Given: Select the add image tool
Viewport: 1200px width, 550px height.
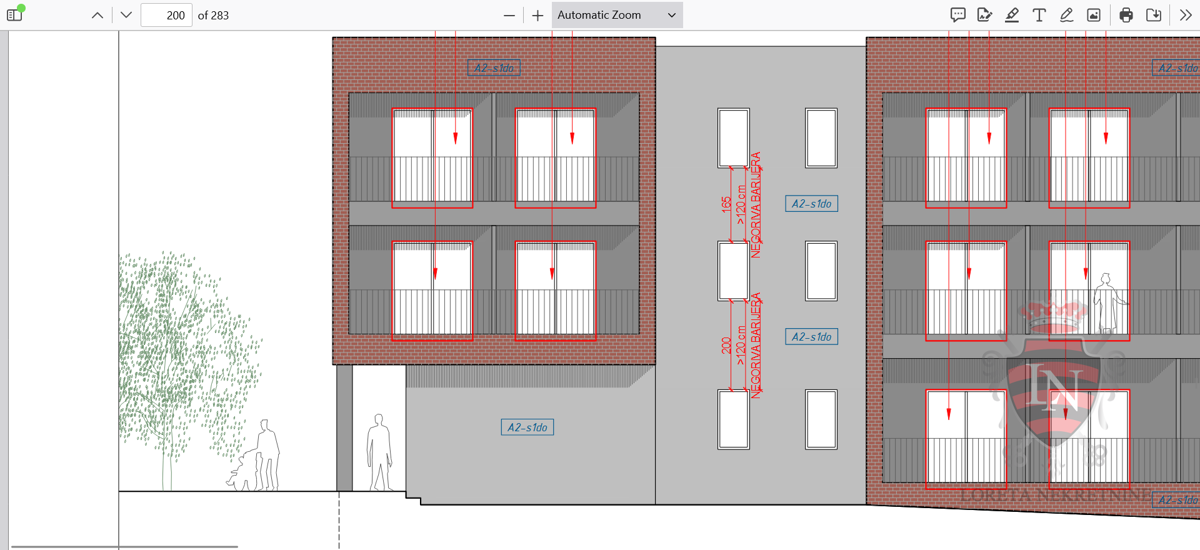Looking at the screenshot, I should click(1094, 15).
